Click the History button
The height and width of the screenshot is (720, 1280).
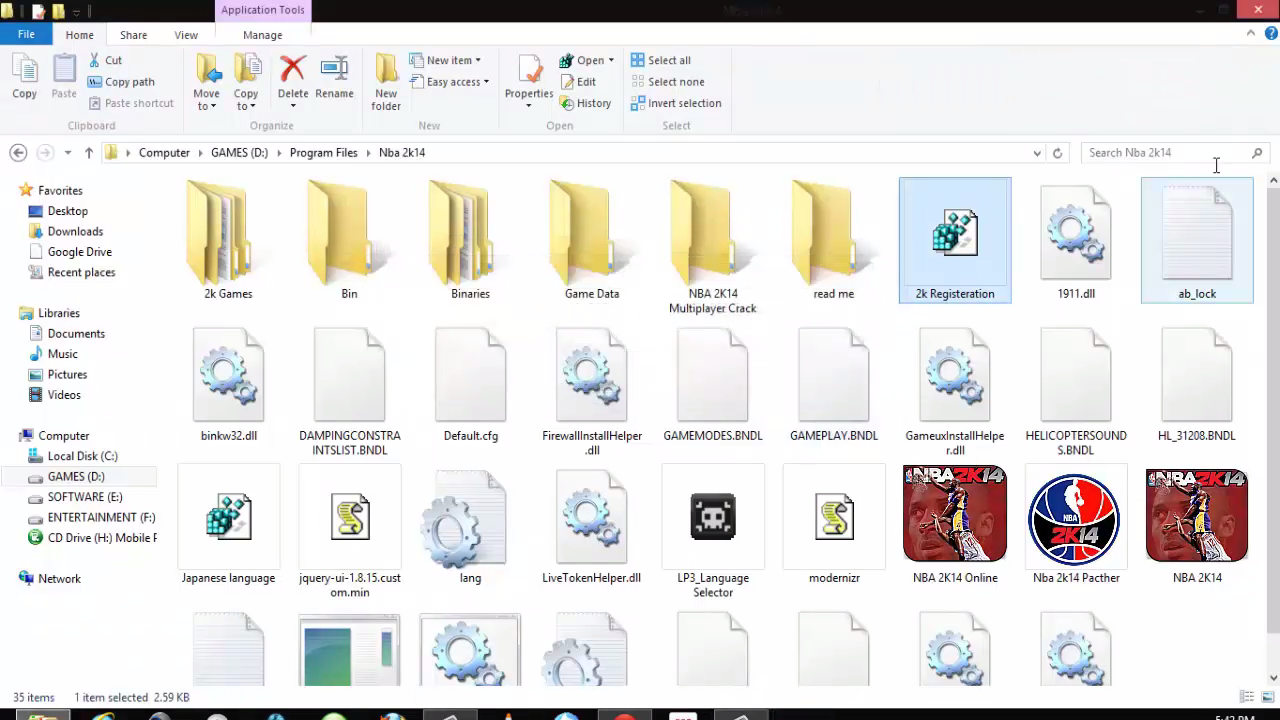point(585,103)
